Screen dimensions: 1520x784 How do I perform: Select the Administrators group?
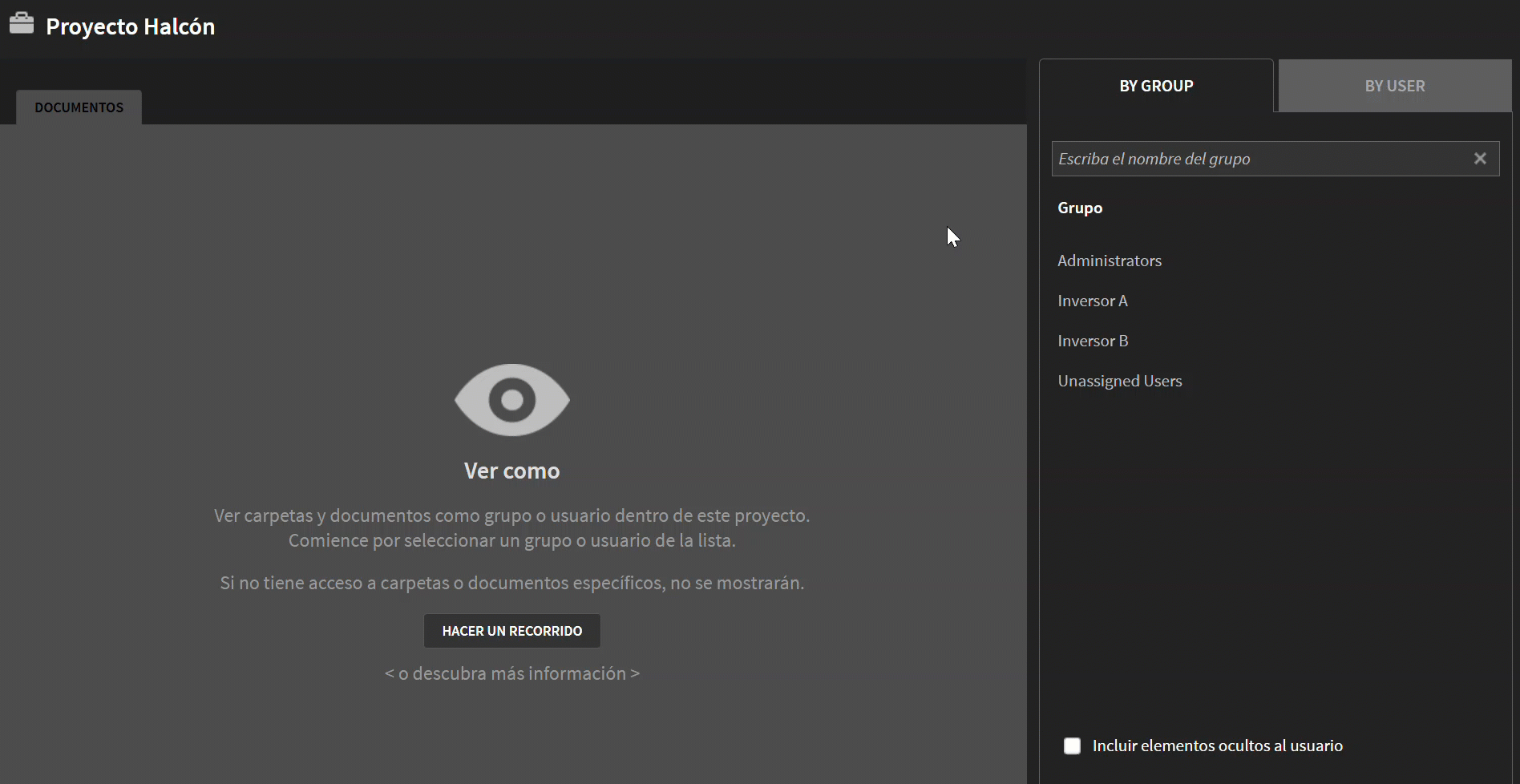(x=1110, y=261)
